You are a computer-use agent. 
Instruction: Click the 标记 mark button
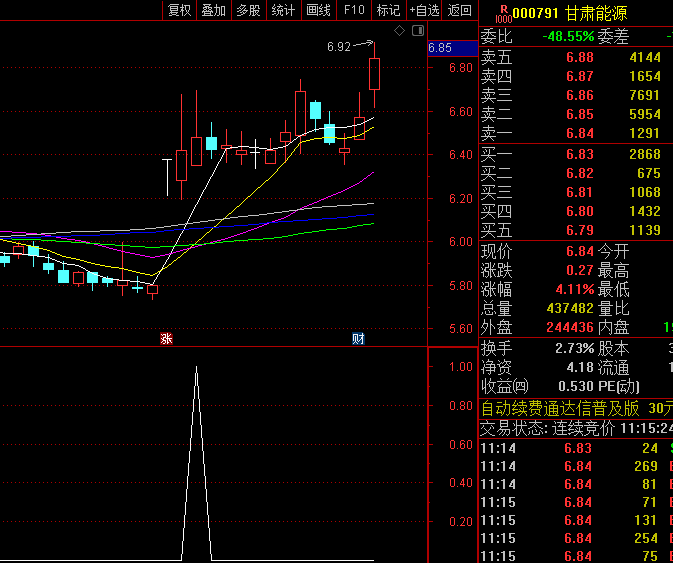pyautogui.click(x=388, y=10)
